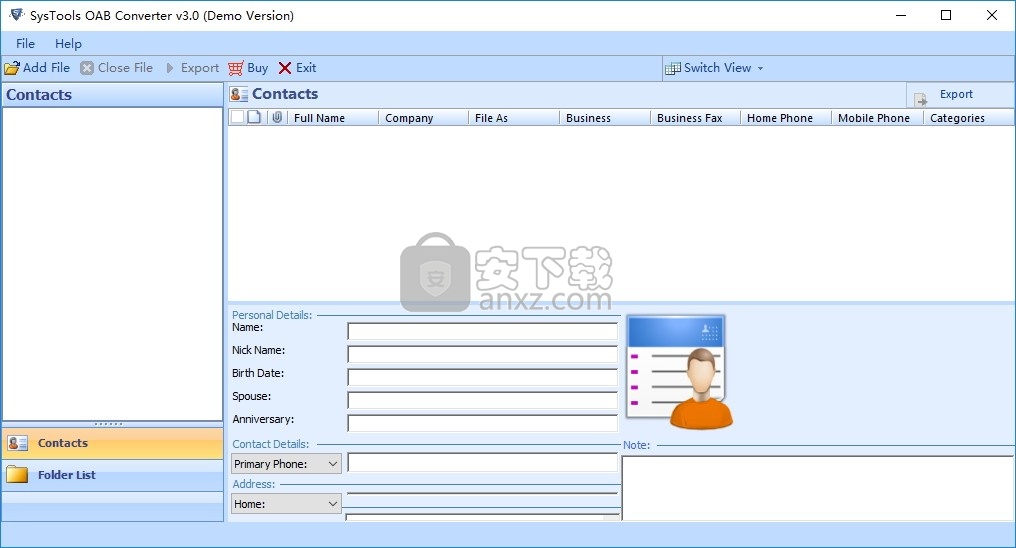Click the contact profile picture thumbnail
The image size is (1016, 548).
click(x=679, y=372)
